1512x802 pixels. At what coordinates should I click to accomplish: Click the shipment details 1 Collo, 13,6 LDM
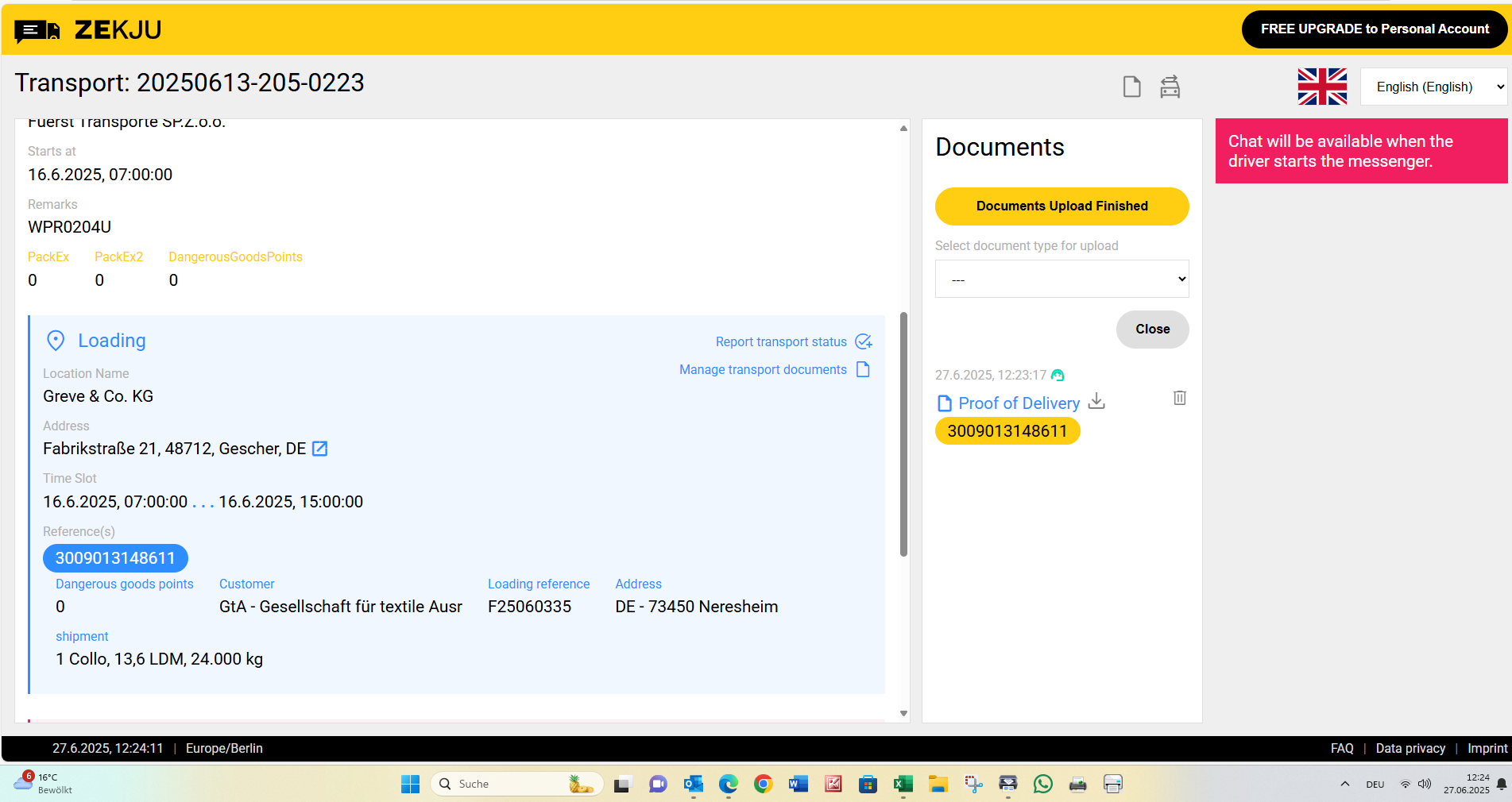coord(159,659)
